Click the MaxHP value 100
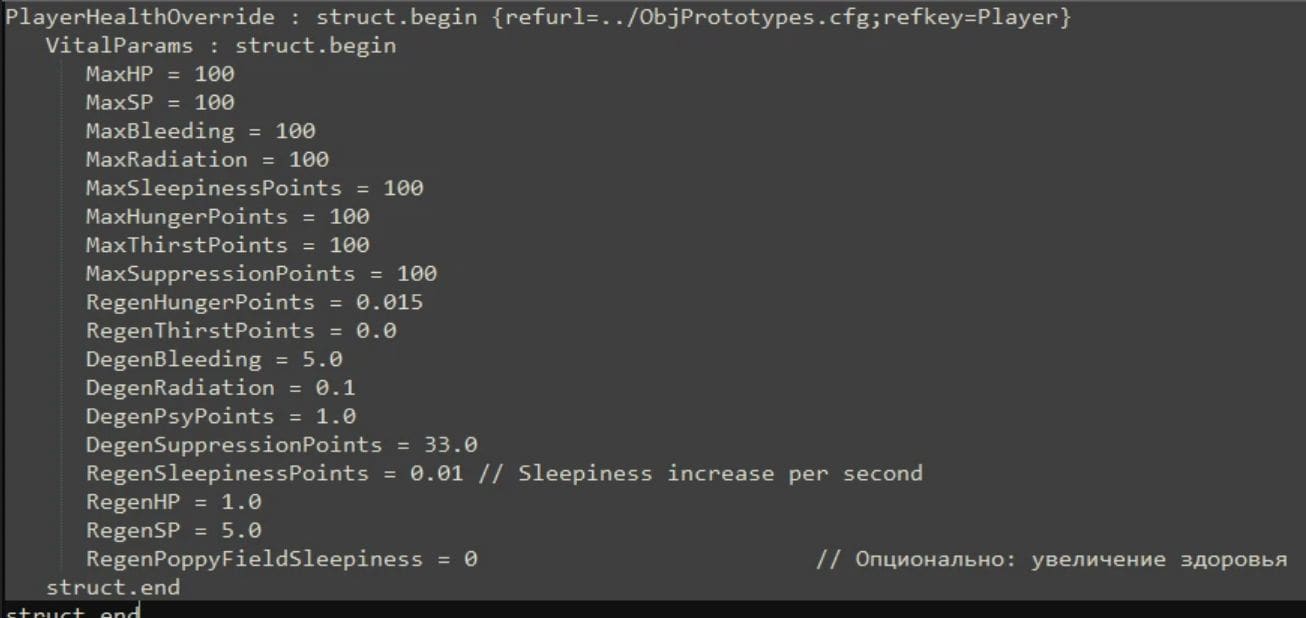Viewport: 1306px width, 618px height. [x=215, y=74]
